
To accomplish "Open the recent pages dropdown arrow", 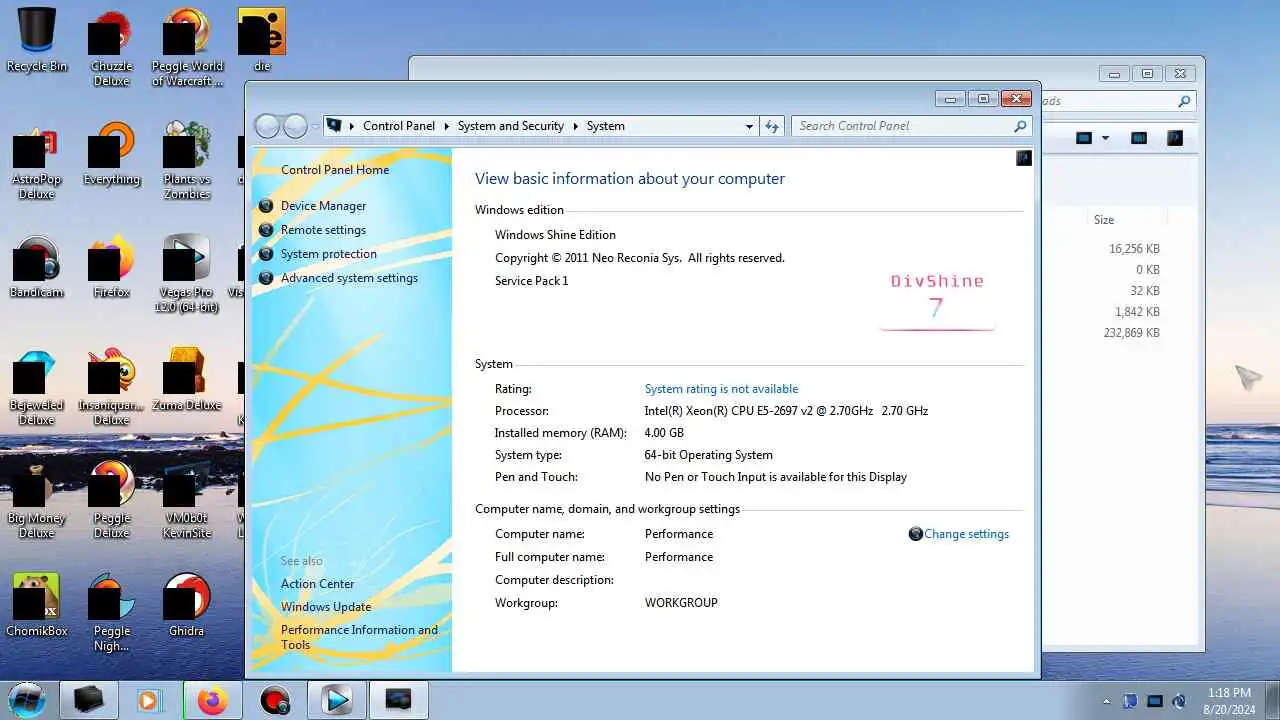I will point(315,126).
